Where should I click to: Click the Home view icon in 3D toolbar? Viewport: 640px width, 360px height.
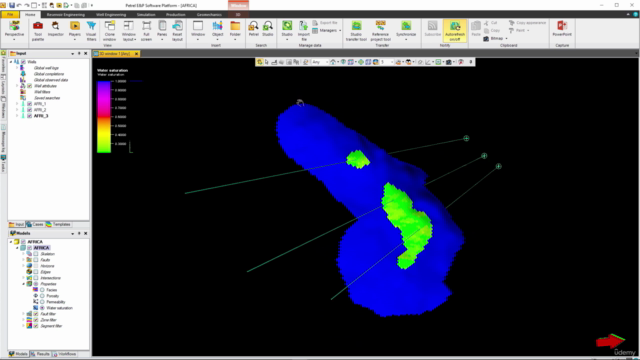[x=333, y=62]
